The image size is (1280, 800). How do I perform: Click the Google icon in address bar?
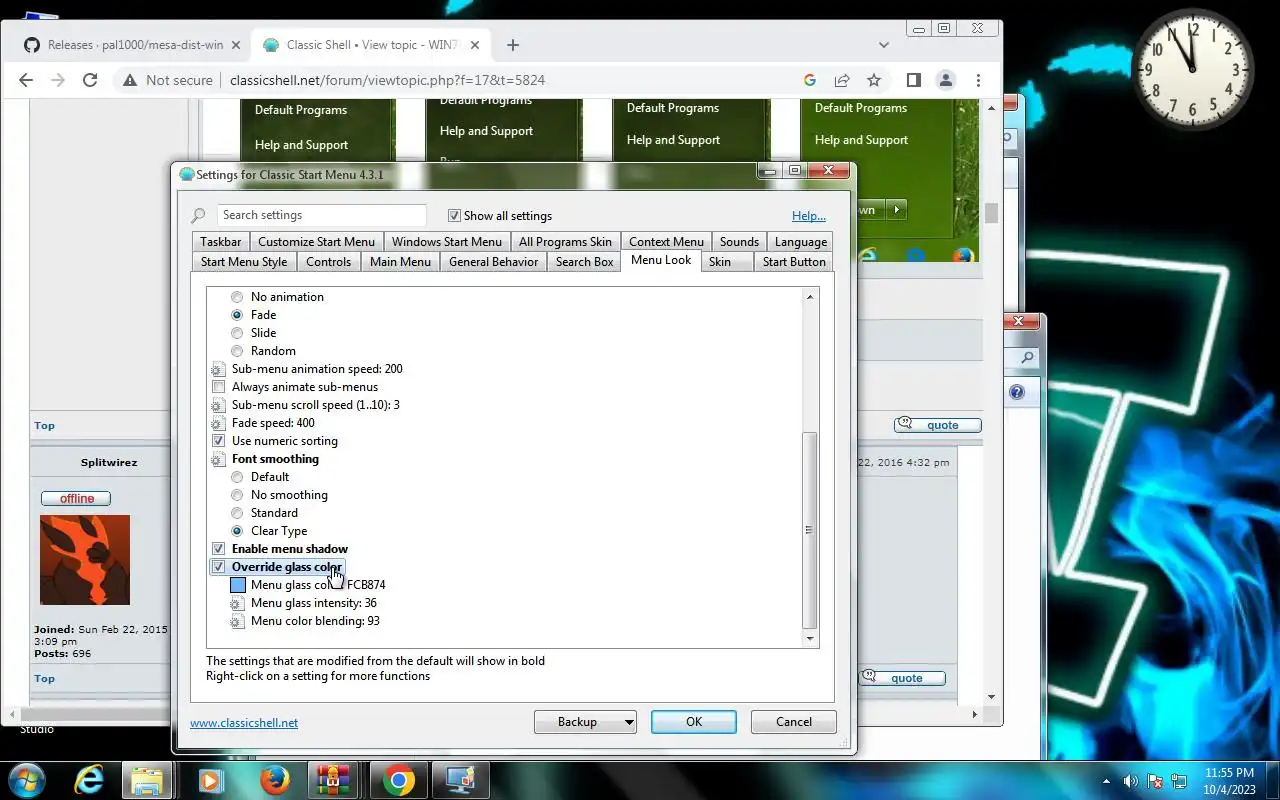tap(810, 80)
